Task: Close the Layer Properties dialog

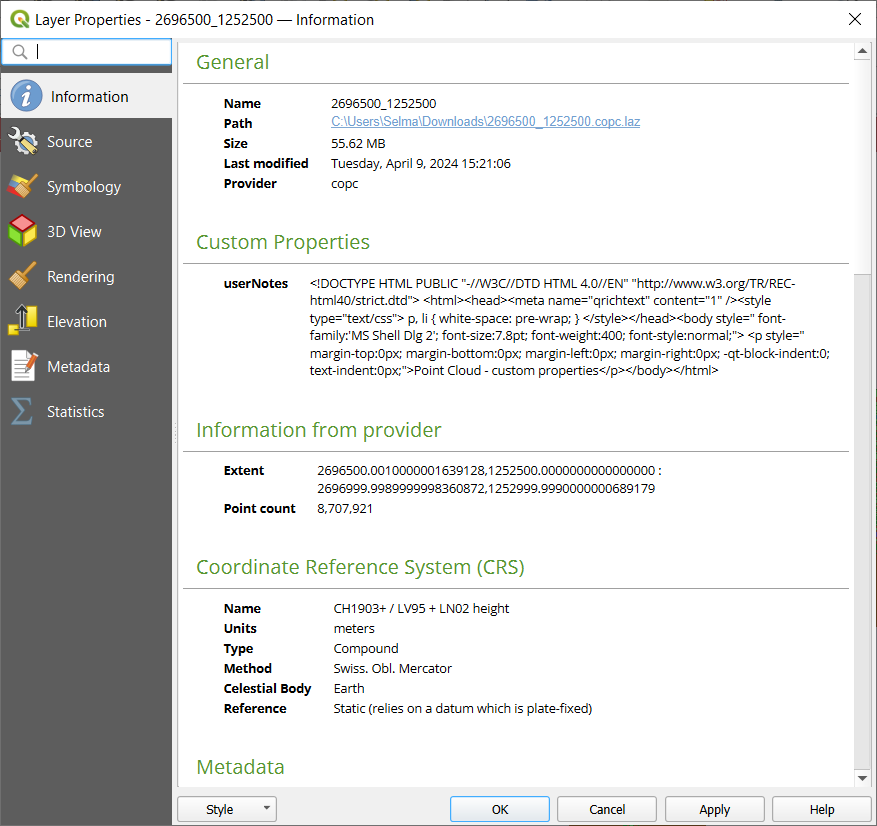Action: [x=854, y=19]
